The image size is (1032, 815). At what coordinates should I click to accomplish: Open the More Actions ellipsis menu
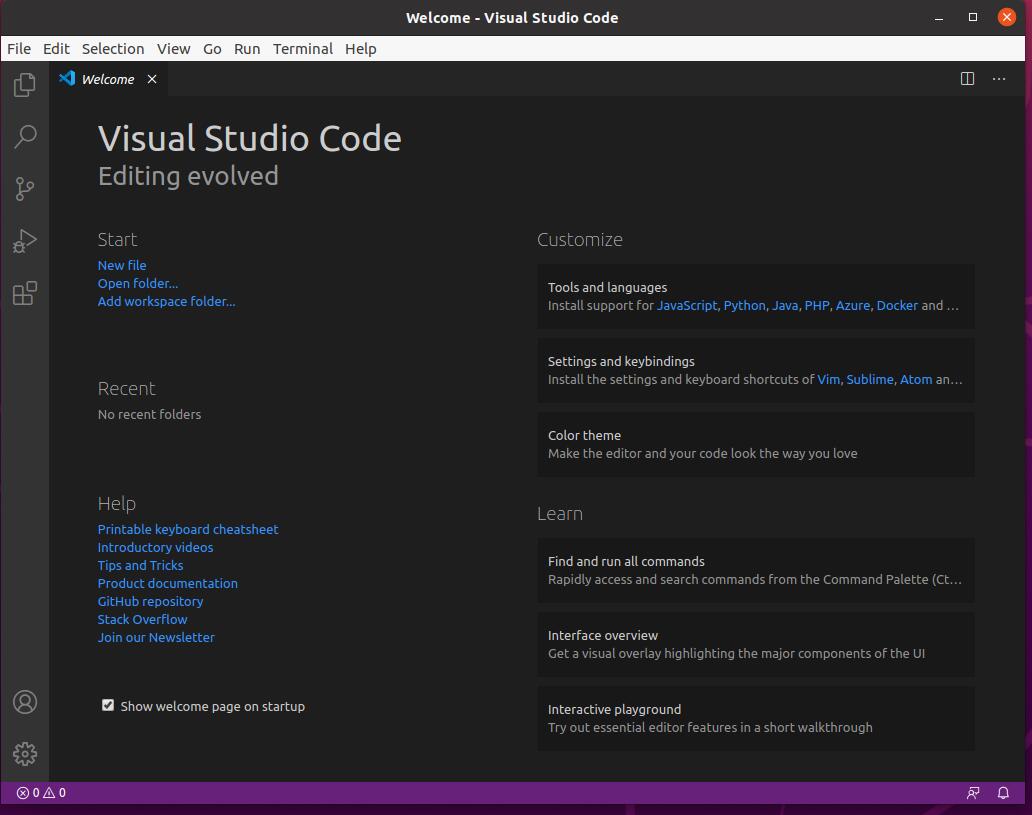pyautogui.click(x=999, y=79)
